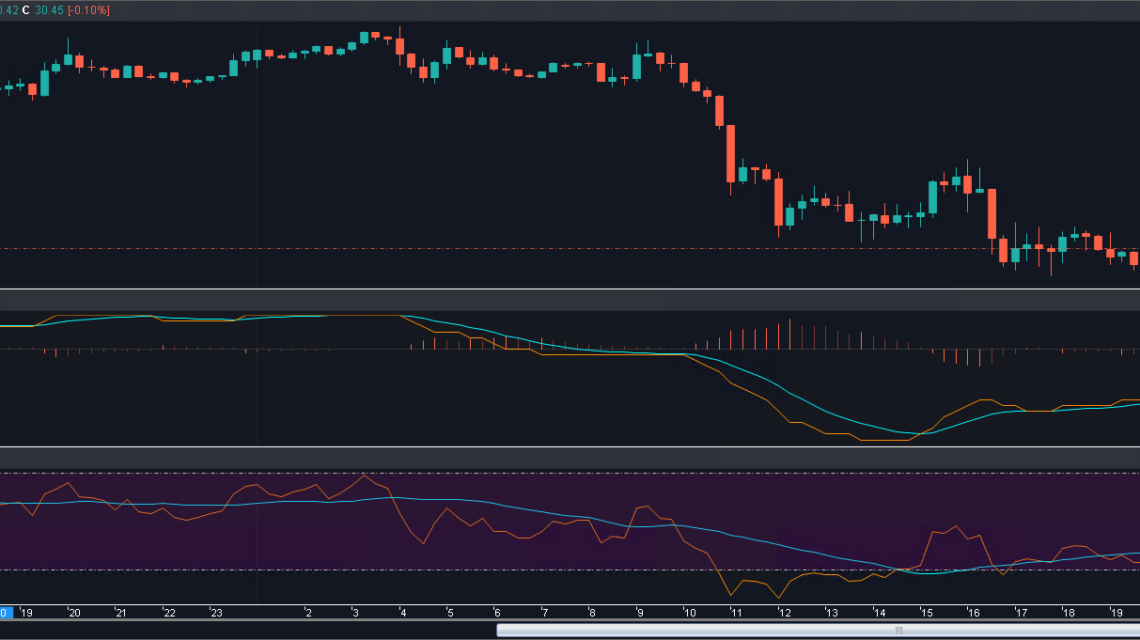Click the upper dashed line of the purple oscillator panel
Viewport: 1140px width, 640px height.
(x=500, y=473)
